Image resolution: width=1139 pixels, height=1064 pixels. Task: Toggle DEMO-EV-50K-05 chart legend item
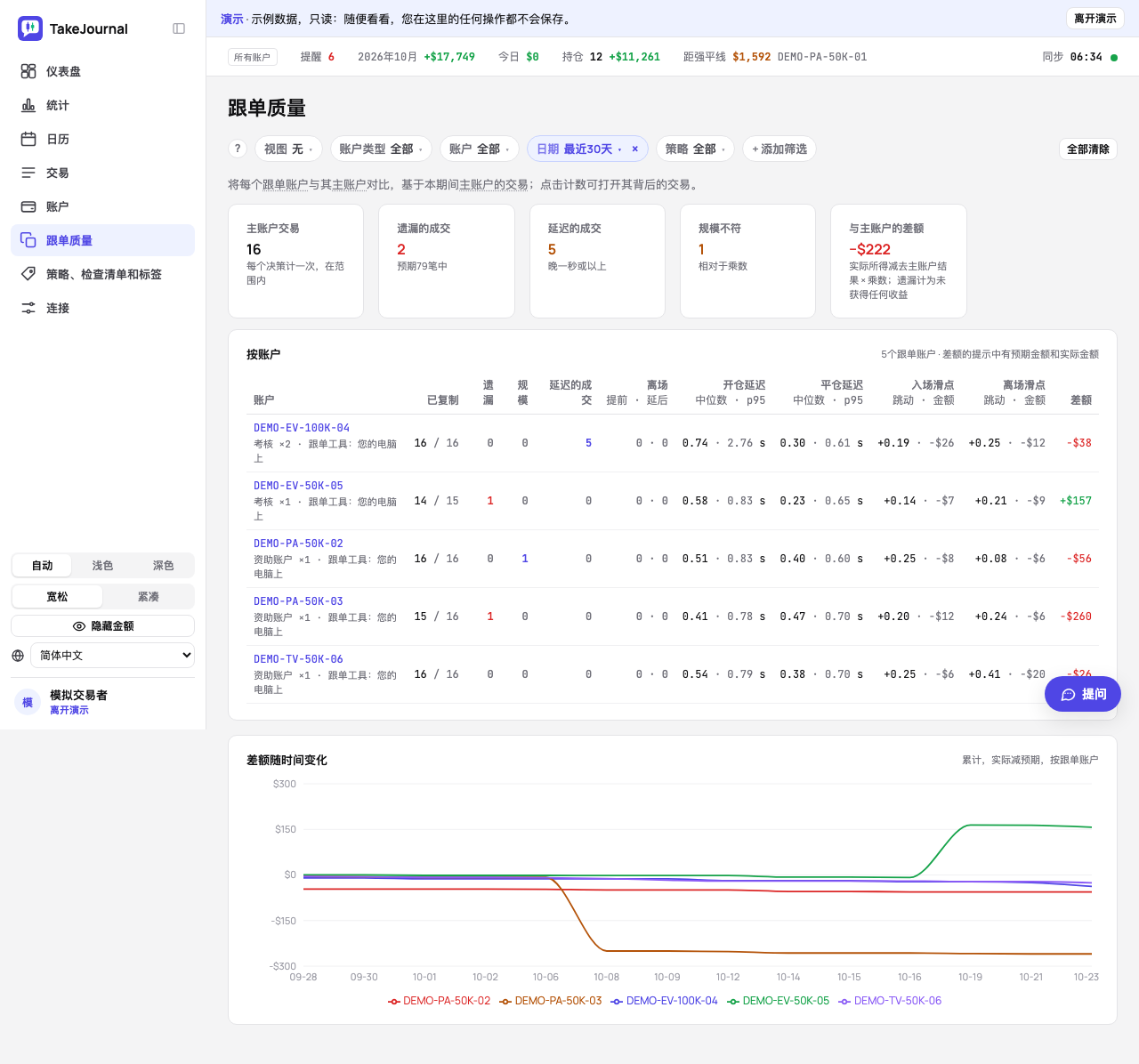click(779, 1001)
